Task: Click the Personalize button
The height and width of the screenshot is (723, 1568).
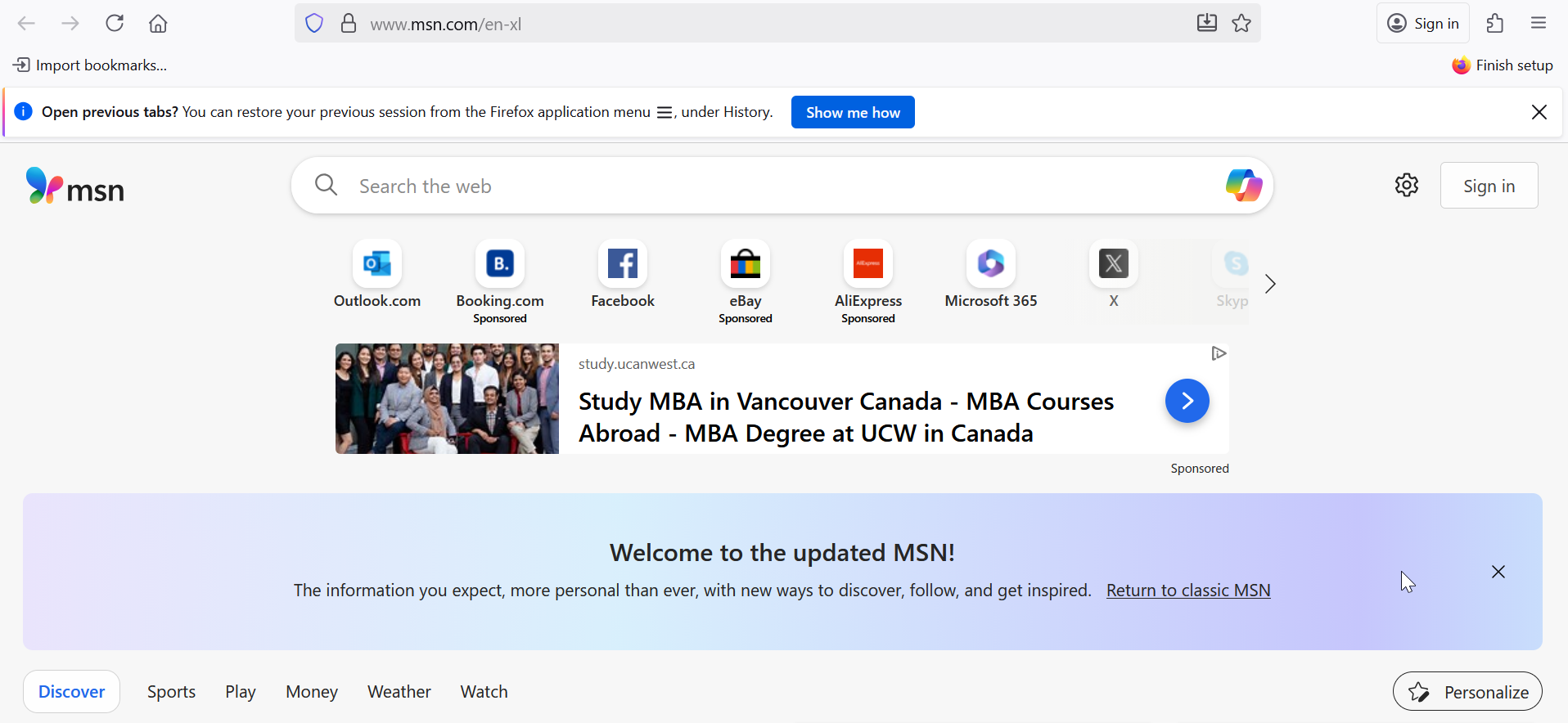Action: pyautogui.click(x=1467, y=693)
